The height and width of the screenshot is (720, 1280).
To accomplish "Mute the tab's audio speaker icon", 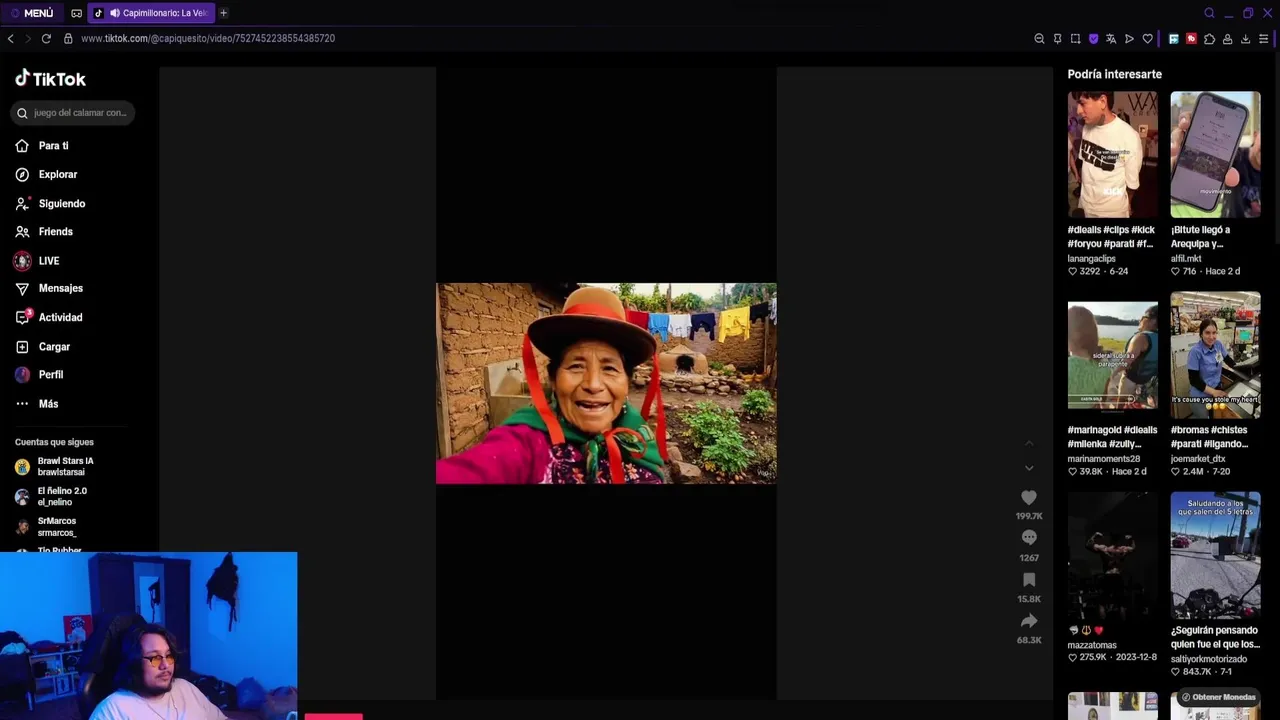I will [x=114, y=13].
